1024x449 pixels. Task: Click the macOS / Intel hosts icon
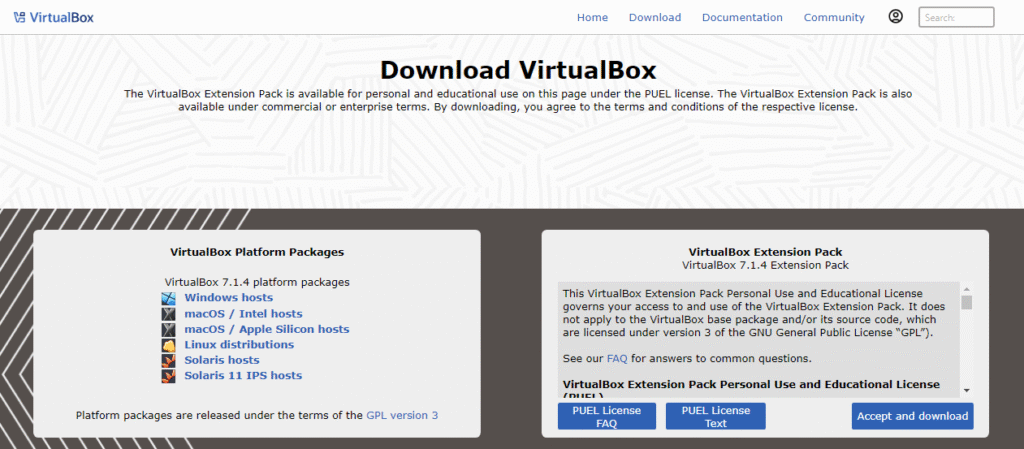pyautogui.click(x=169, y=314)
